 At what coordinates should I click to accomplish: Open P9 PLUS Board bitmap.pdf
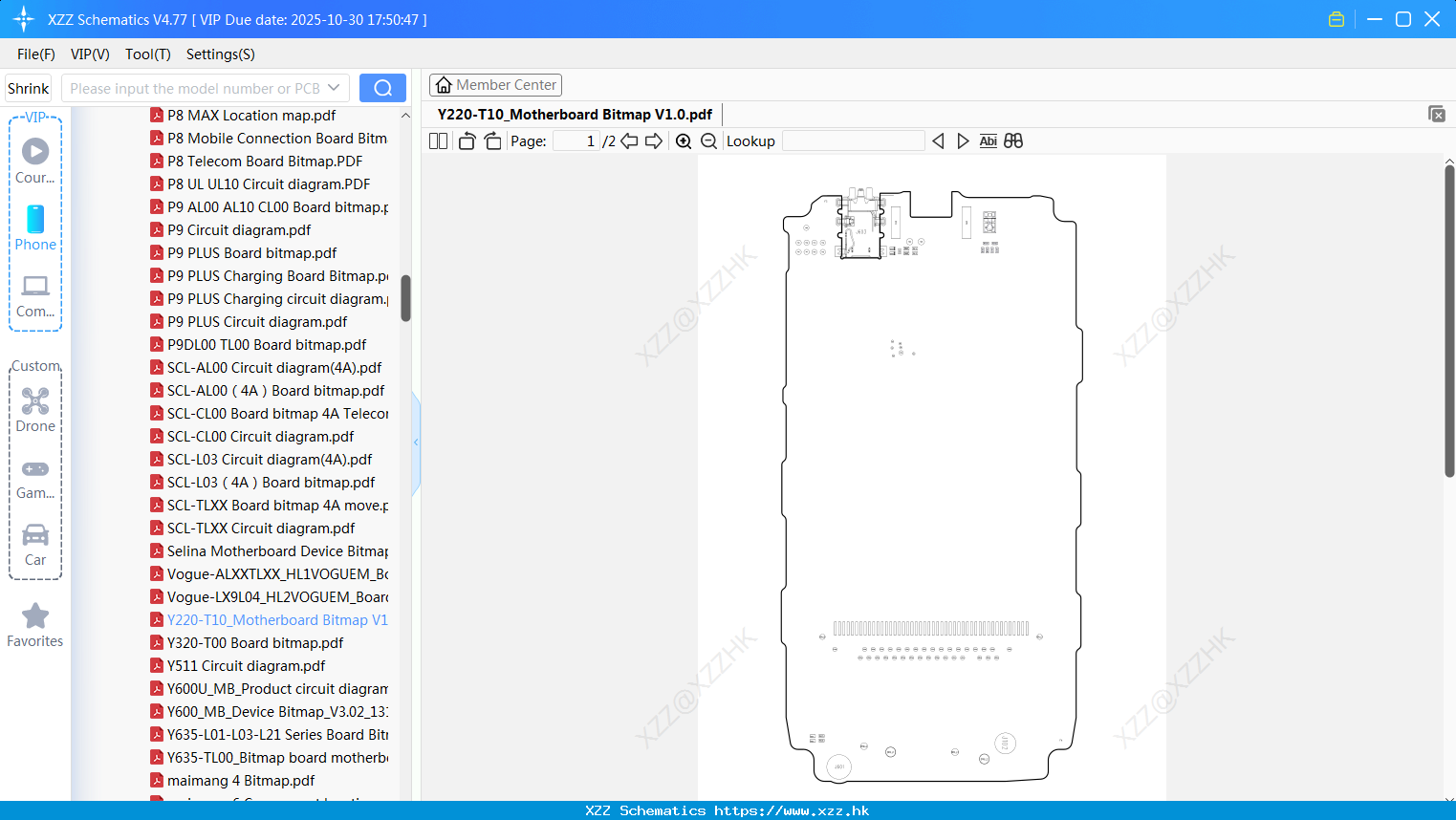251,252
